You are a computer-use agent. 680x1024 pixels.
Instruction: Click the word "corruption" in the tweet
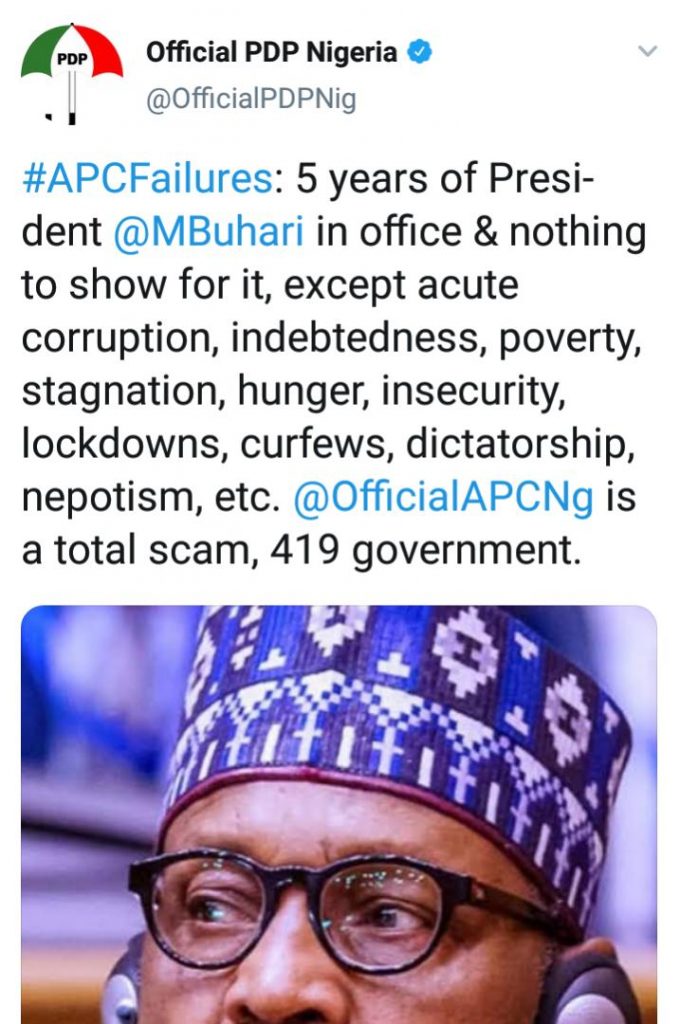pyautogui.click(x=118, y=341)
